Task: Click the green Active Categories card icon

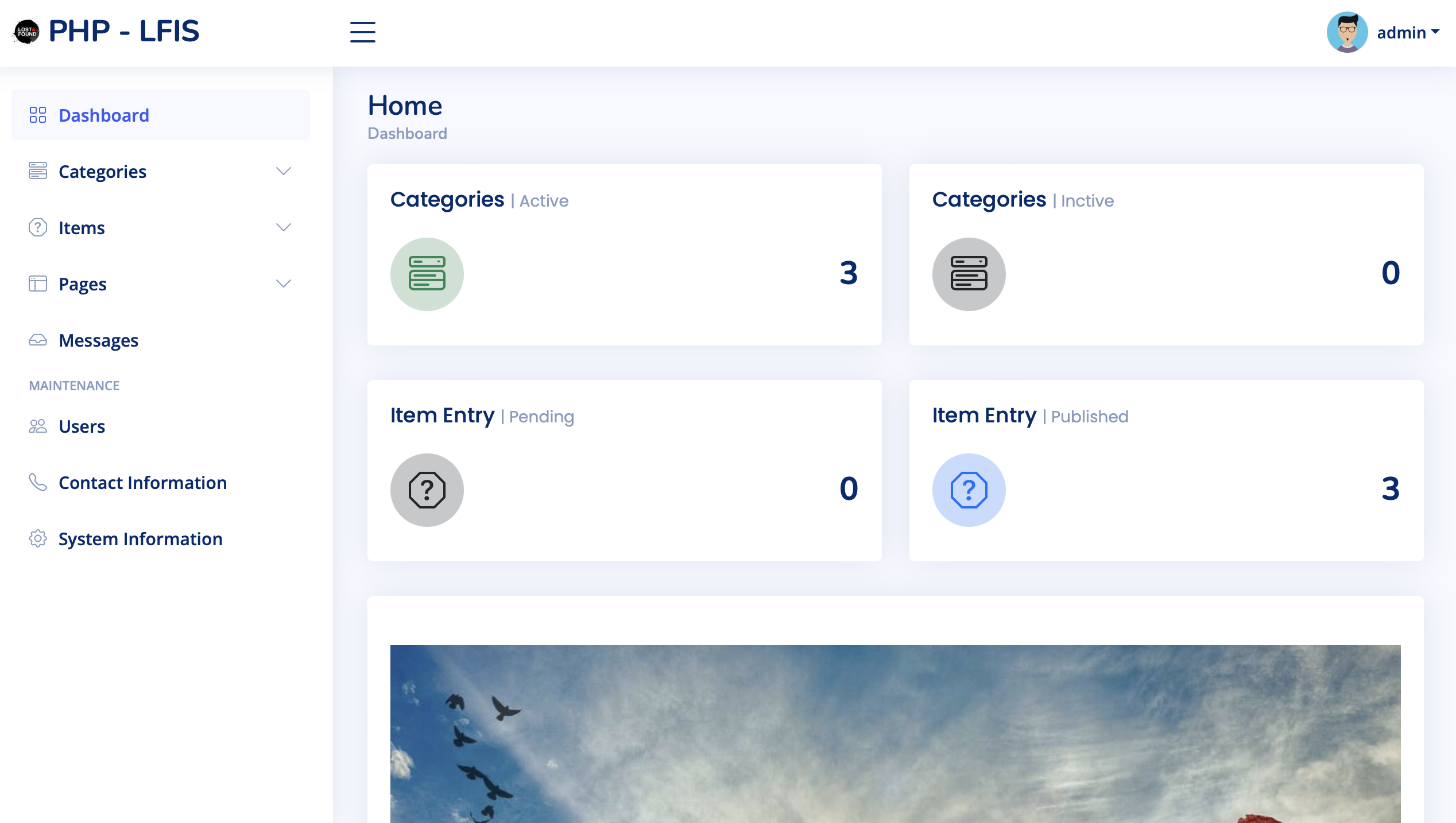Action: click(427, 274)
